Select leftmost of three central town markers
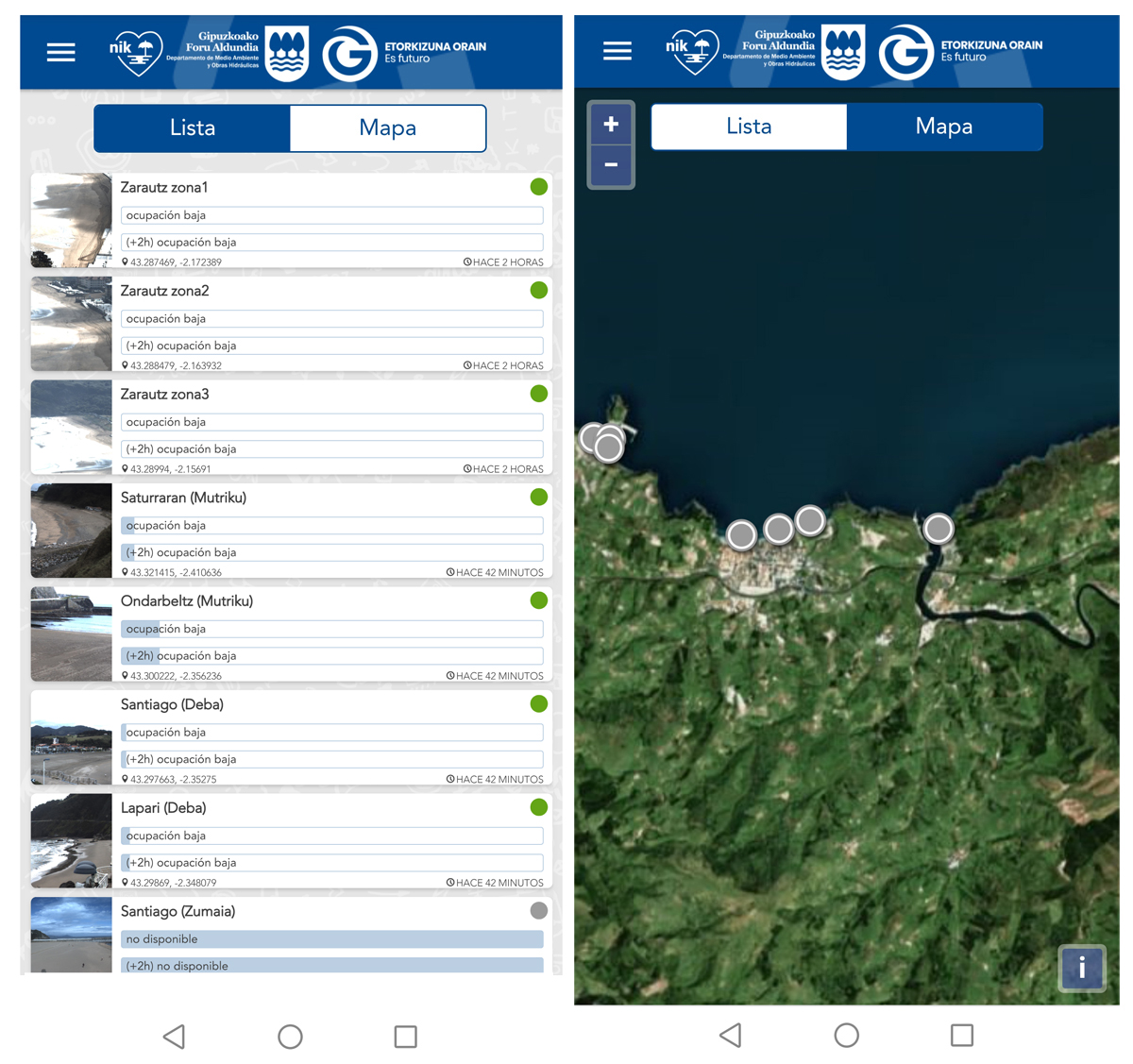Screen dimensions: 1133x1064 pyautogui.click(x=742, y=535)
